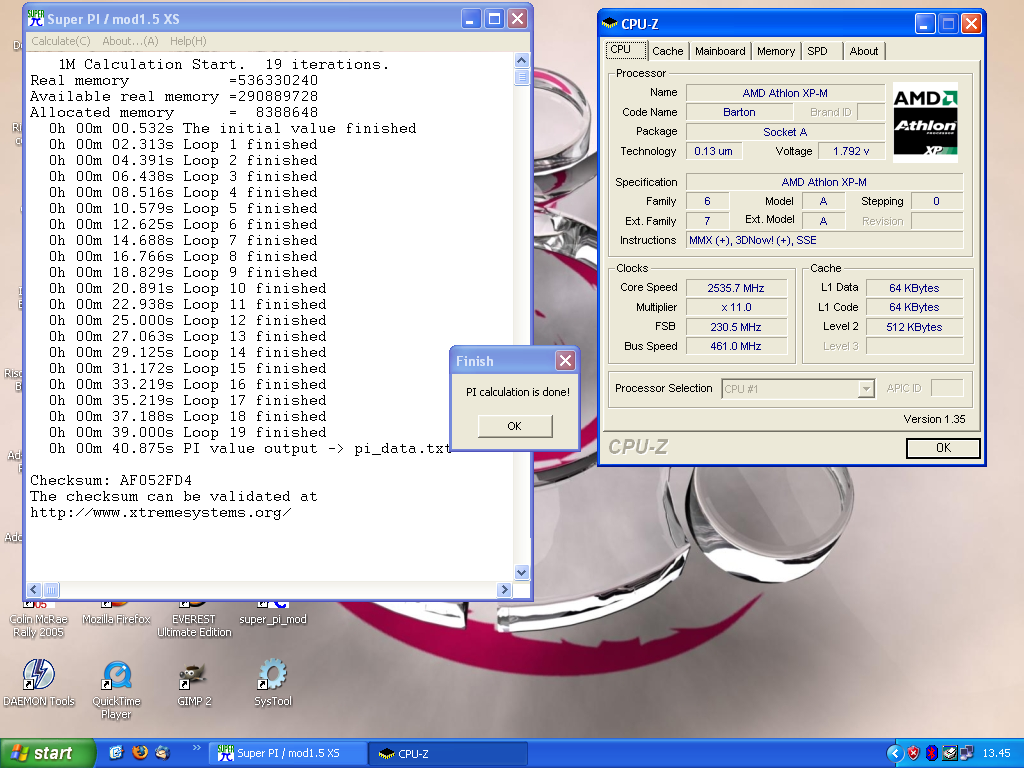Click the Loop 19 finished line
Screen dimensions: 1024x768
click(187, 432)
